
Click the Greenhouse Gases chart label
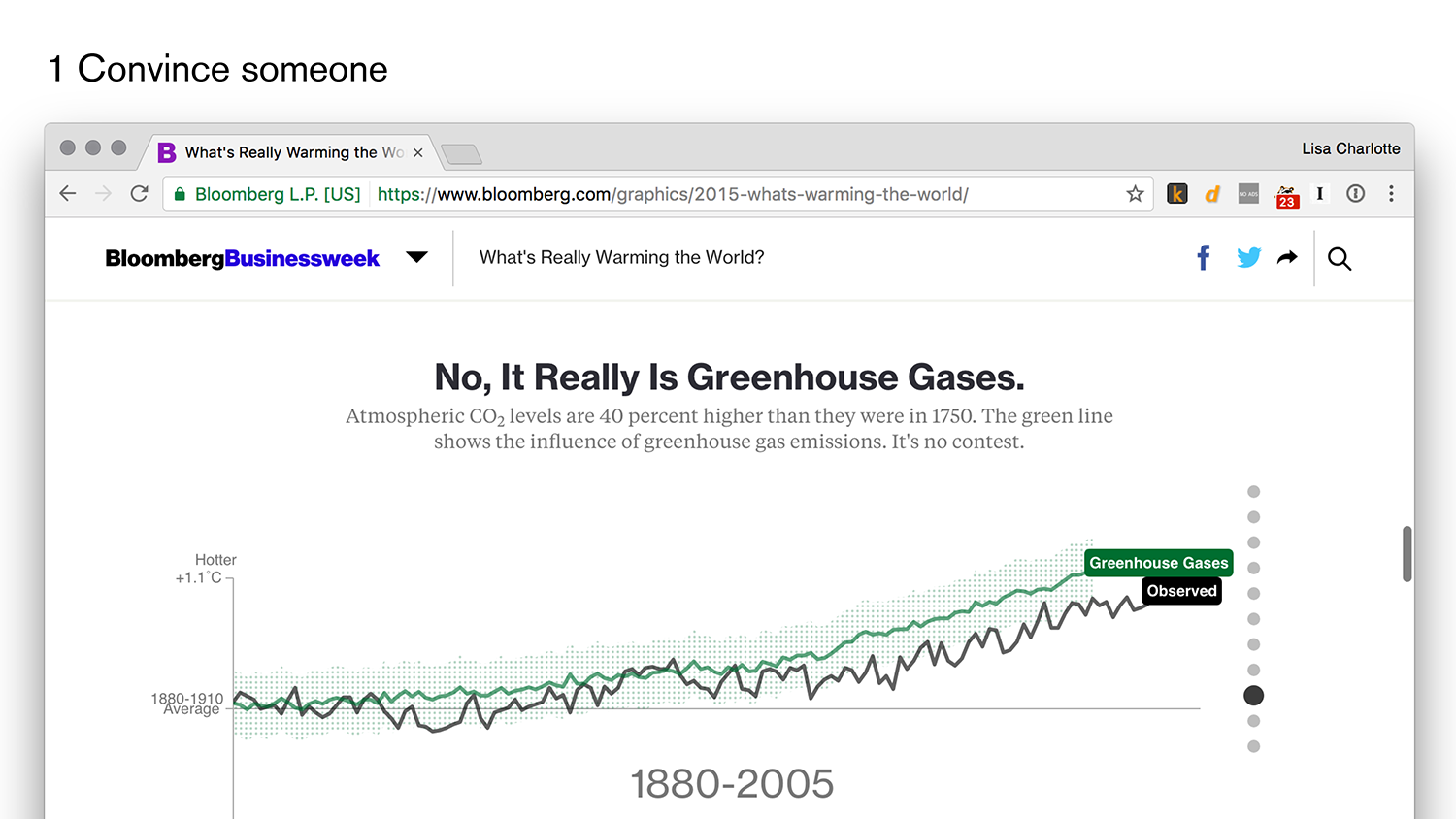(x=1159, y=563)
